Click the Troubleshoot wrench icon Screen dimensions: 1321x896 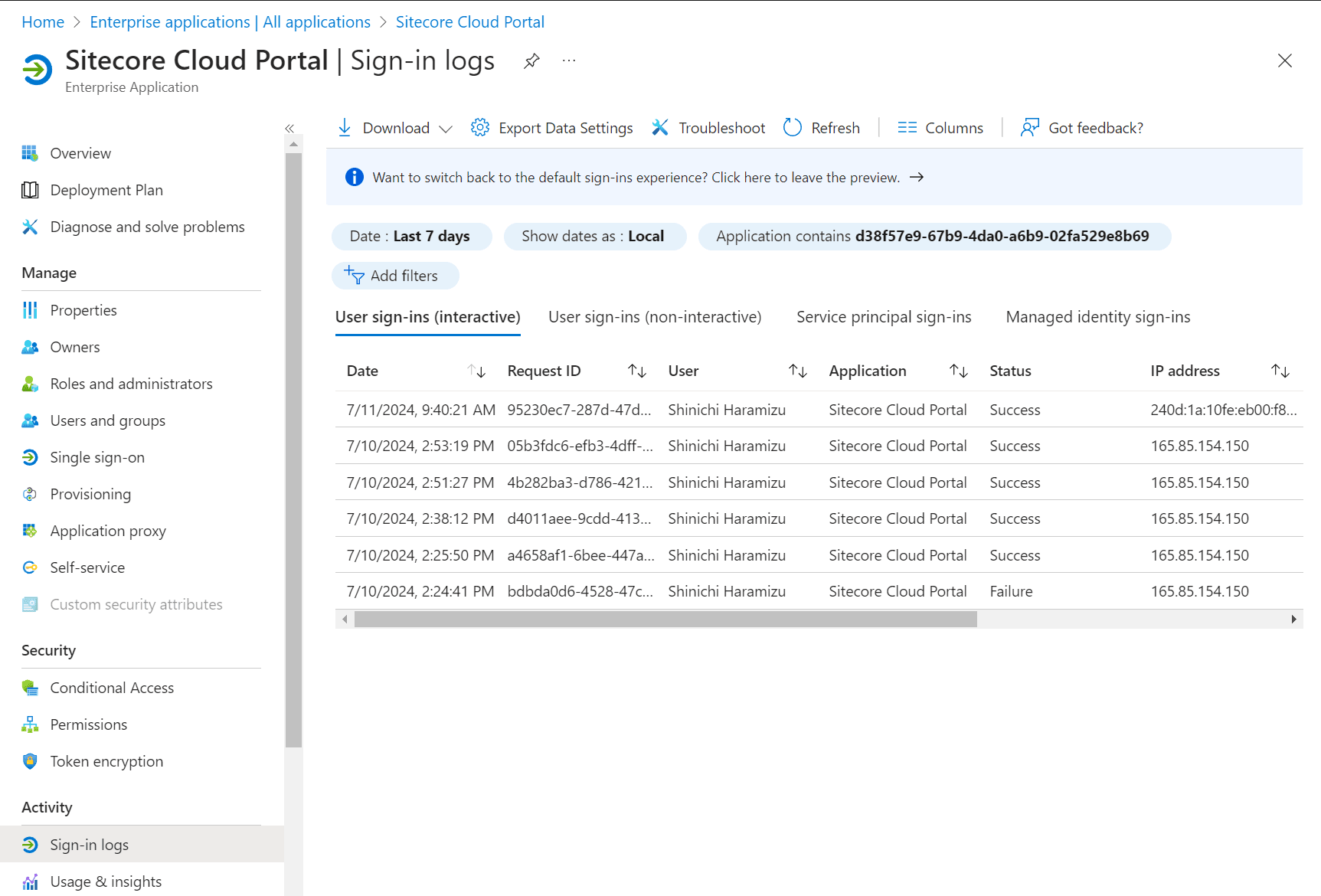(x=660, y=128)
